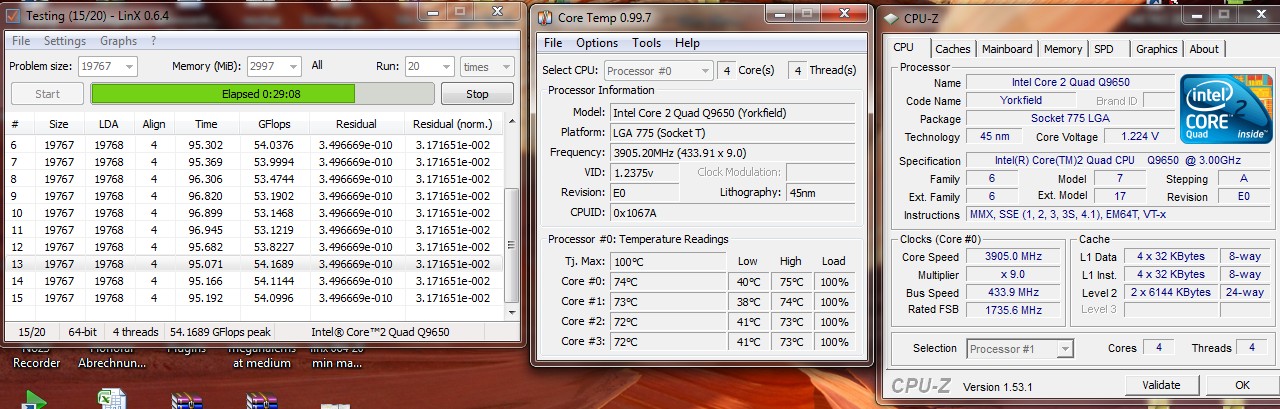
Task: Open the Core Temp Tools menu
Action: 647,43
